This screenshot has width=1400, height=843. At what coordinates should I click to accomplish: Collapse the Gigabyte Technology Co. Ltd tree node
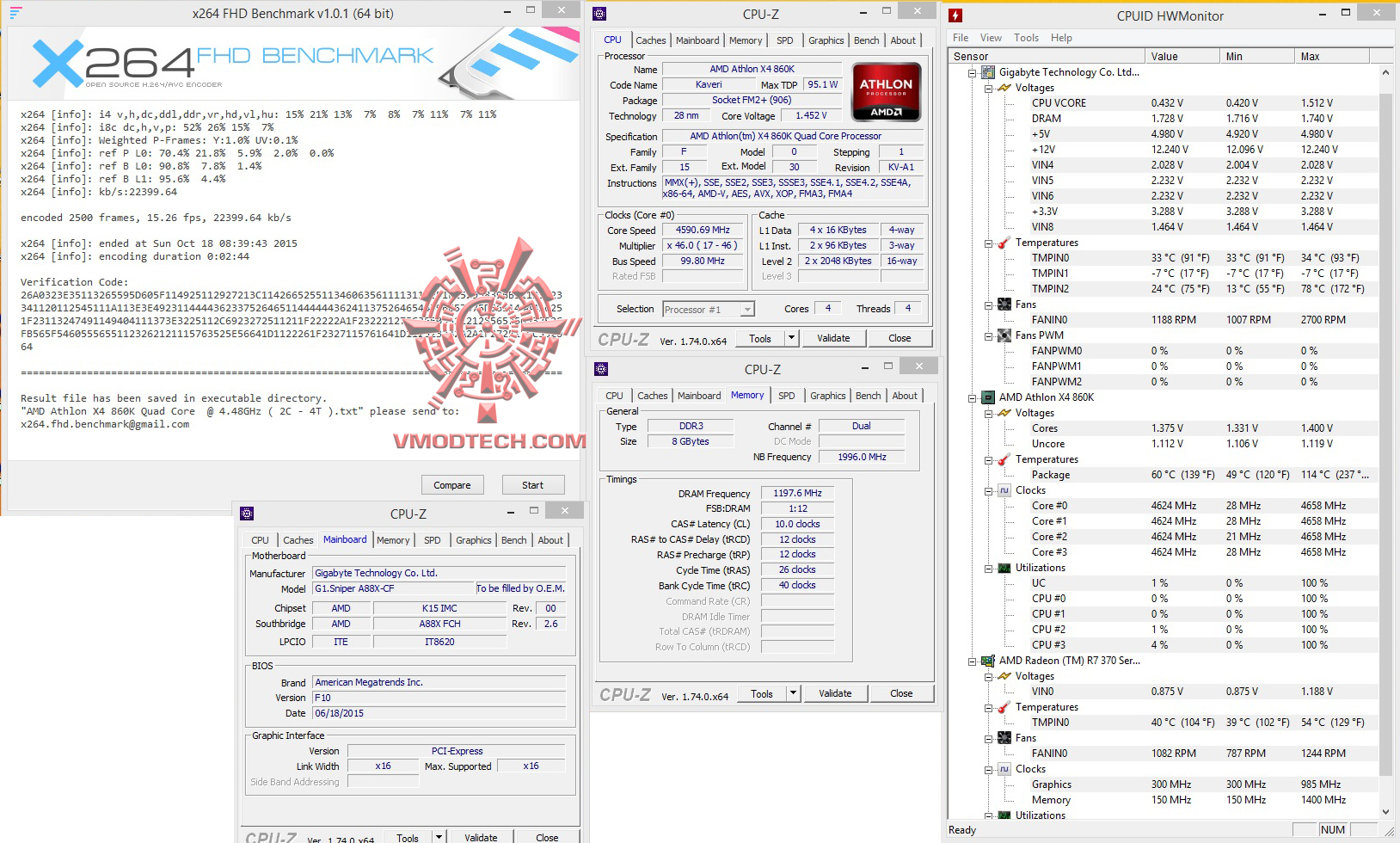click(973, 73)
